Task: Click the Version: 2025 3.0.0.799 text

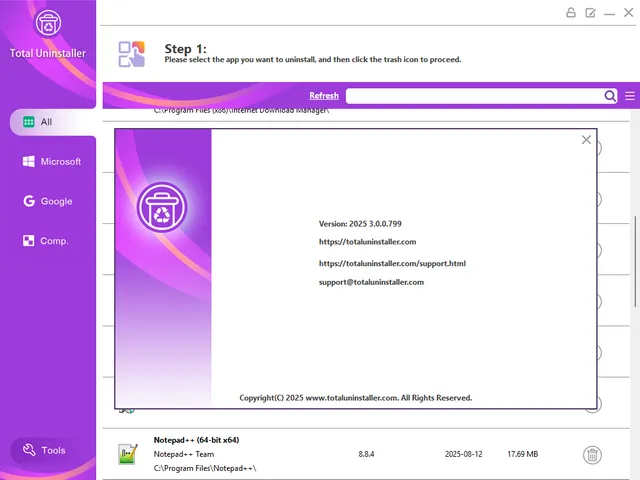Action: click(x=360, y=224)
